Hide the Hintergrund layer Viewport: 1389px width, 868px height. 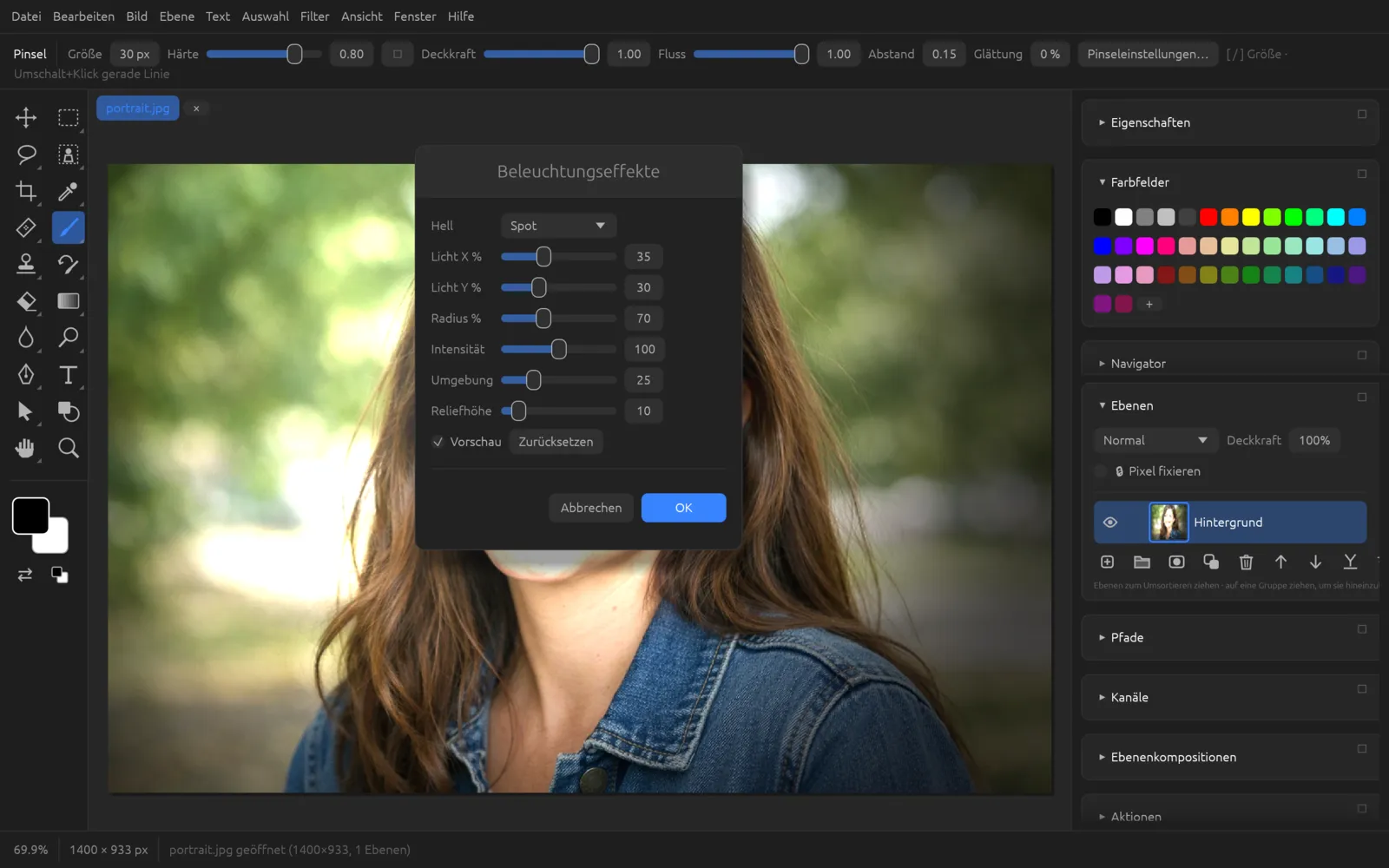tap(1110, 523)
